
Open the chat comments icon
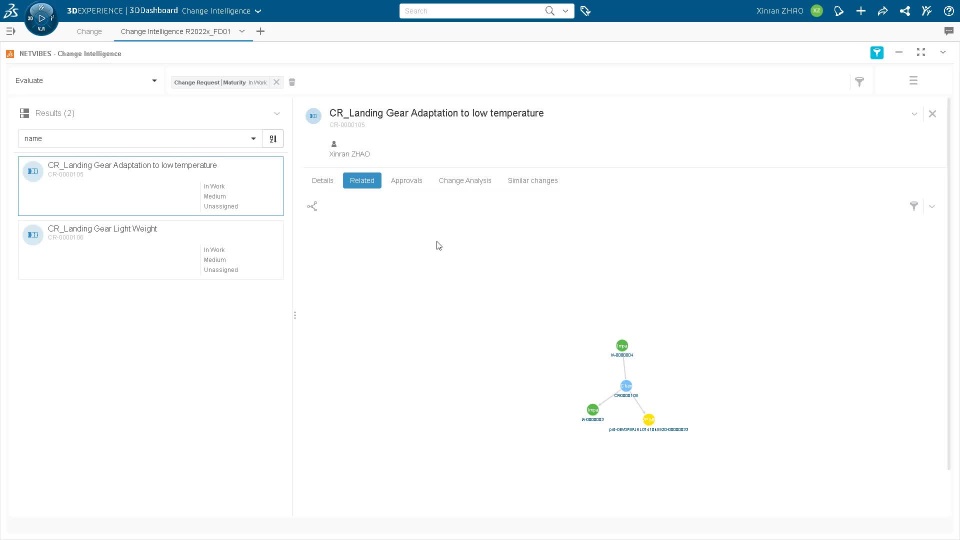(x=949, y=31)
